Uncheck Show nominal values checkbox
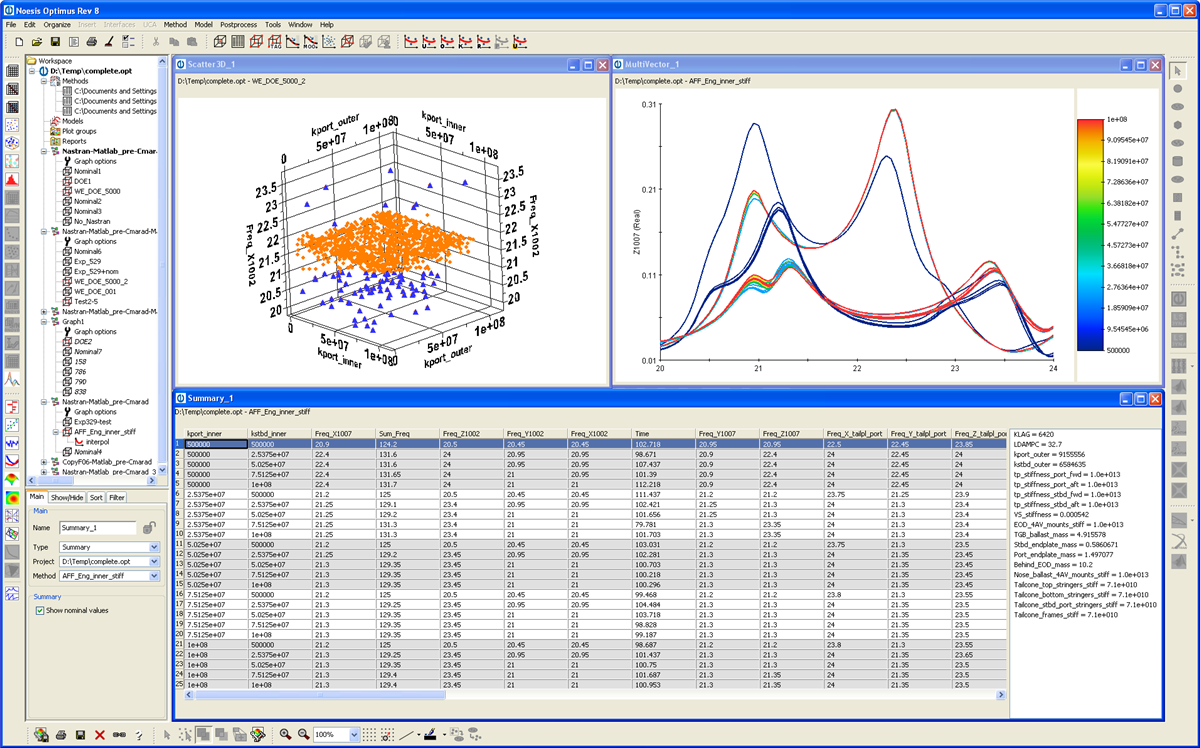The height and width of the screenshot is (748, 1200). click(x=40, y=610)
